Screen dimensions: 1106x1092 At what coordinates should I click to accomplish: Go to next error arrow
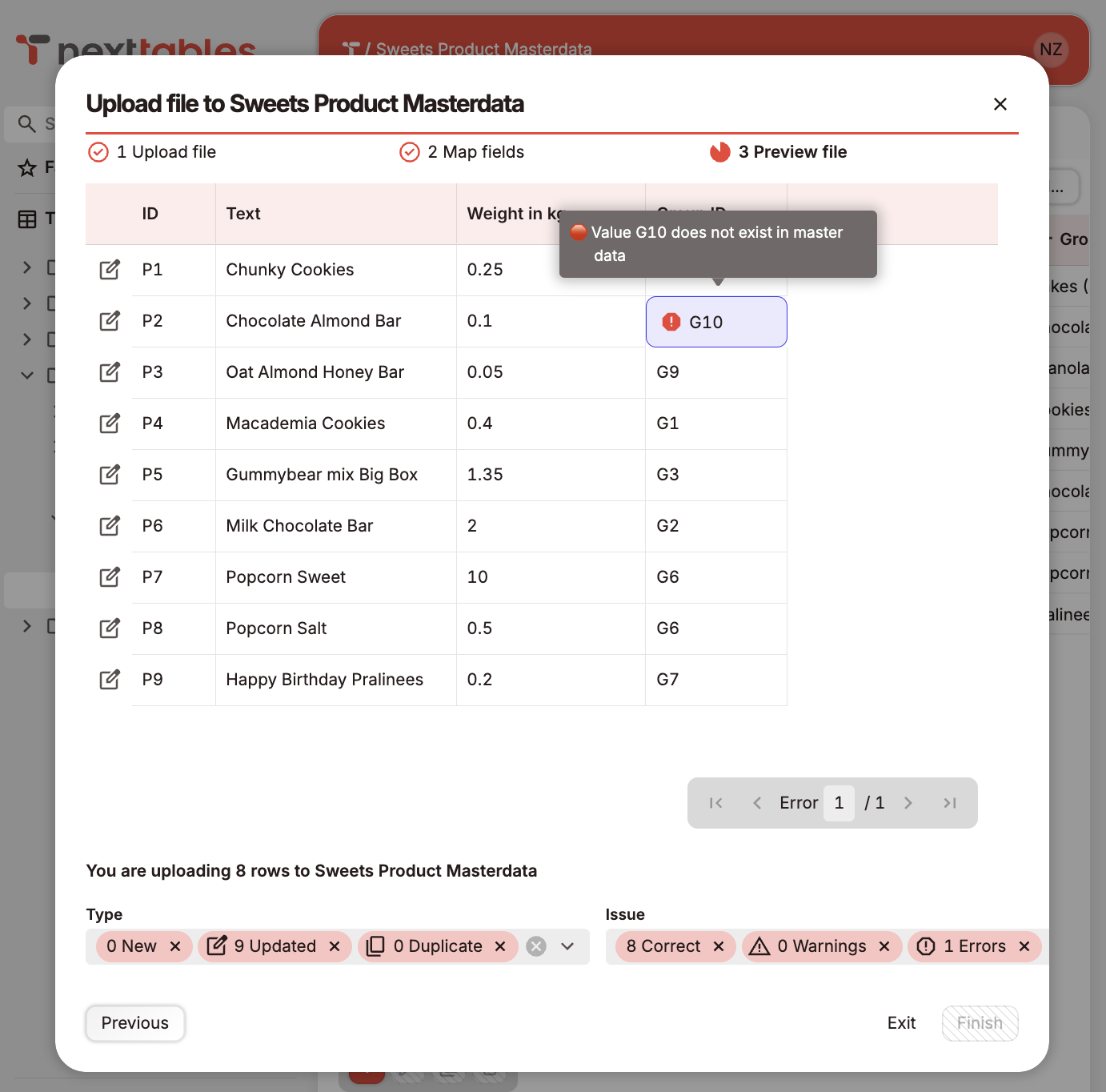click(x=908, y=803)
